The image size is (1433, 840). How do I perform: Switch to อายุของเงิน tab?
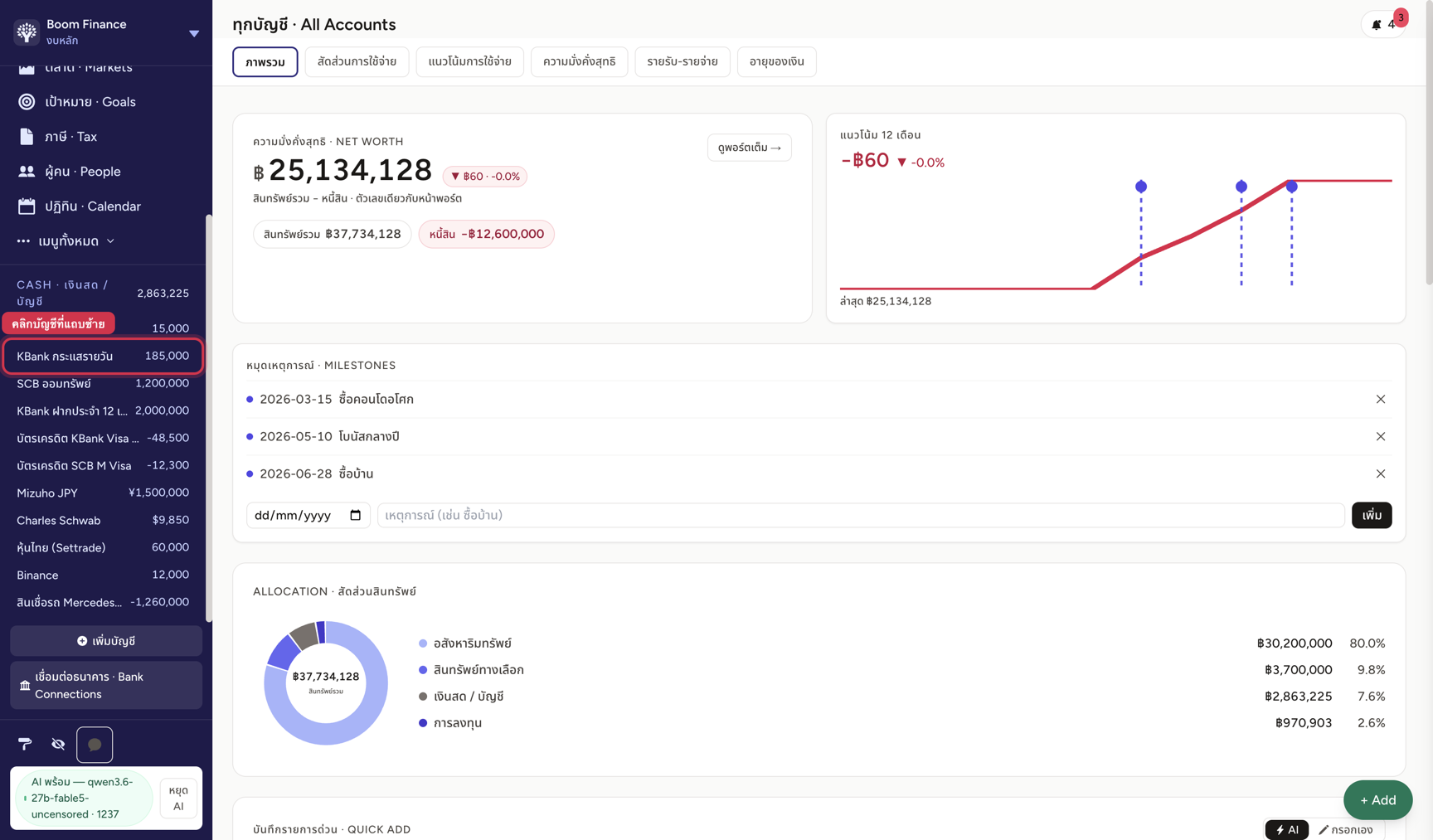[x=776, y=61]
